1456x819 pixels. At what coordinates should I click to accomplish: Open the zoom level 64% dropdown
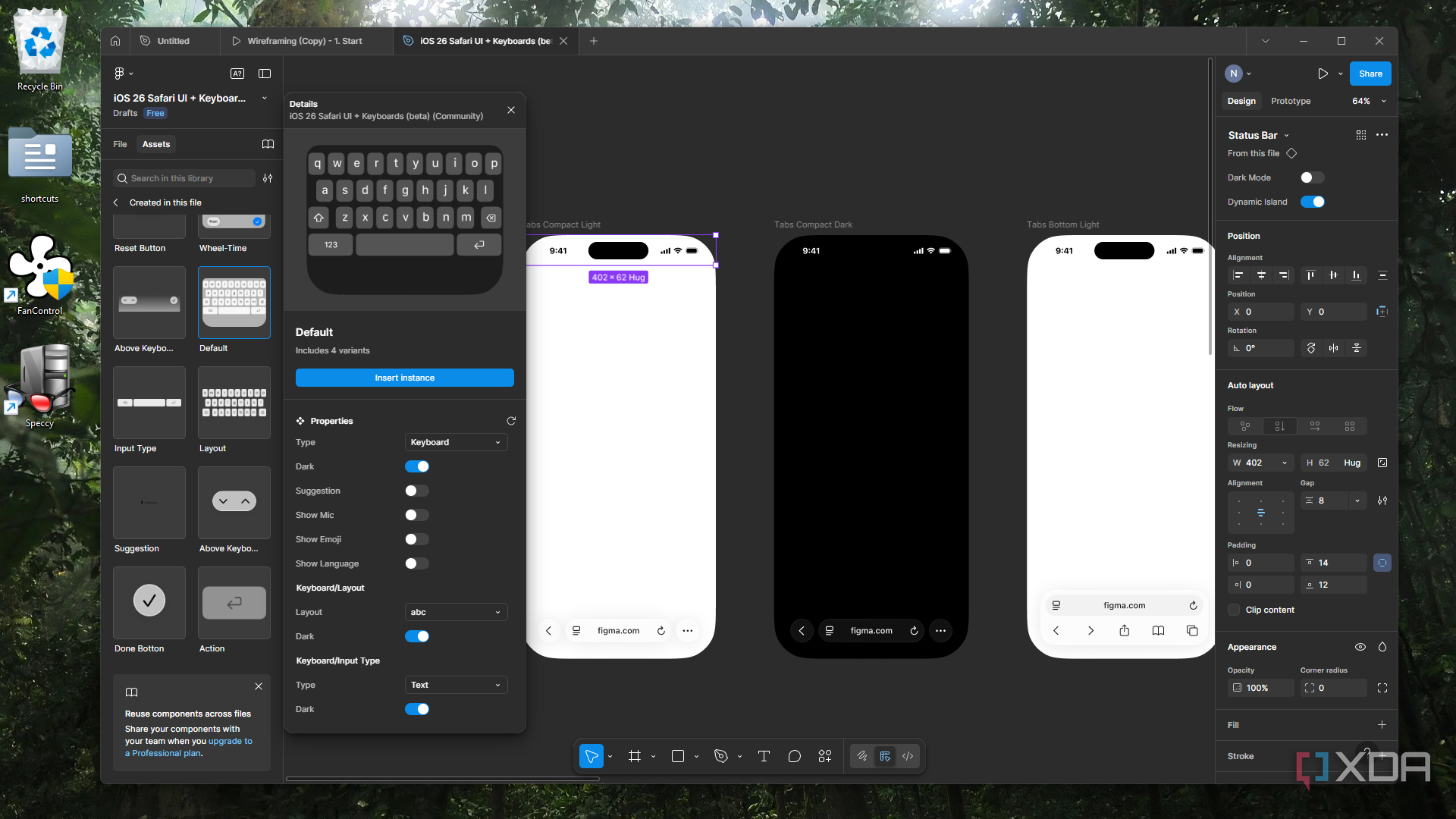[x=1369, y=101]
